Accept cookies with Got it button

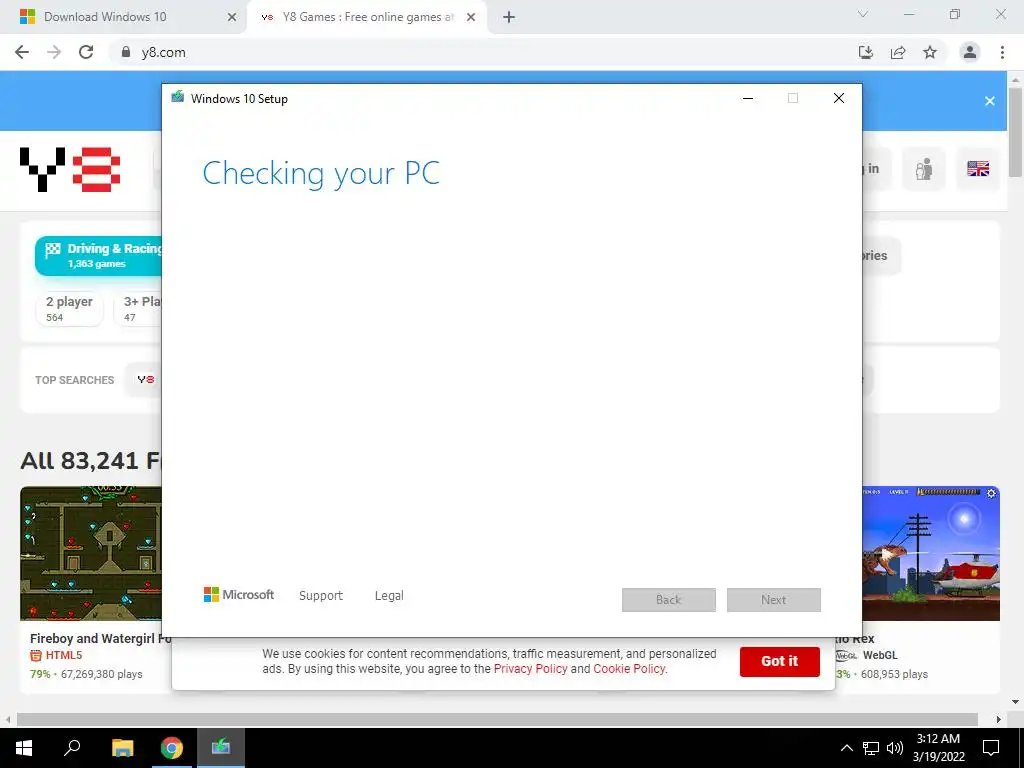click(779, 661)
